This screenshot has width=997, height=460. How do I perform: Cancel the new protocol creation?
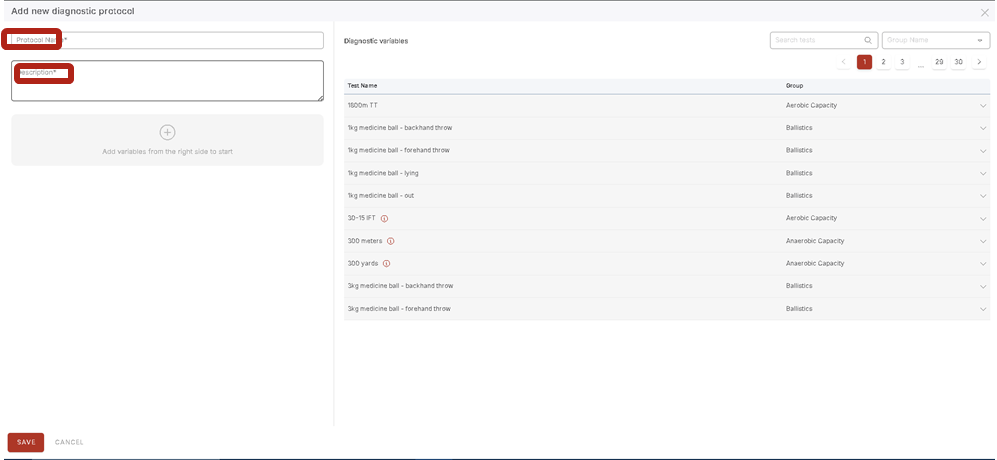(x=69, y=442)
